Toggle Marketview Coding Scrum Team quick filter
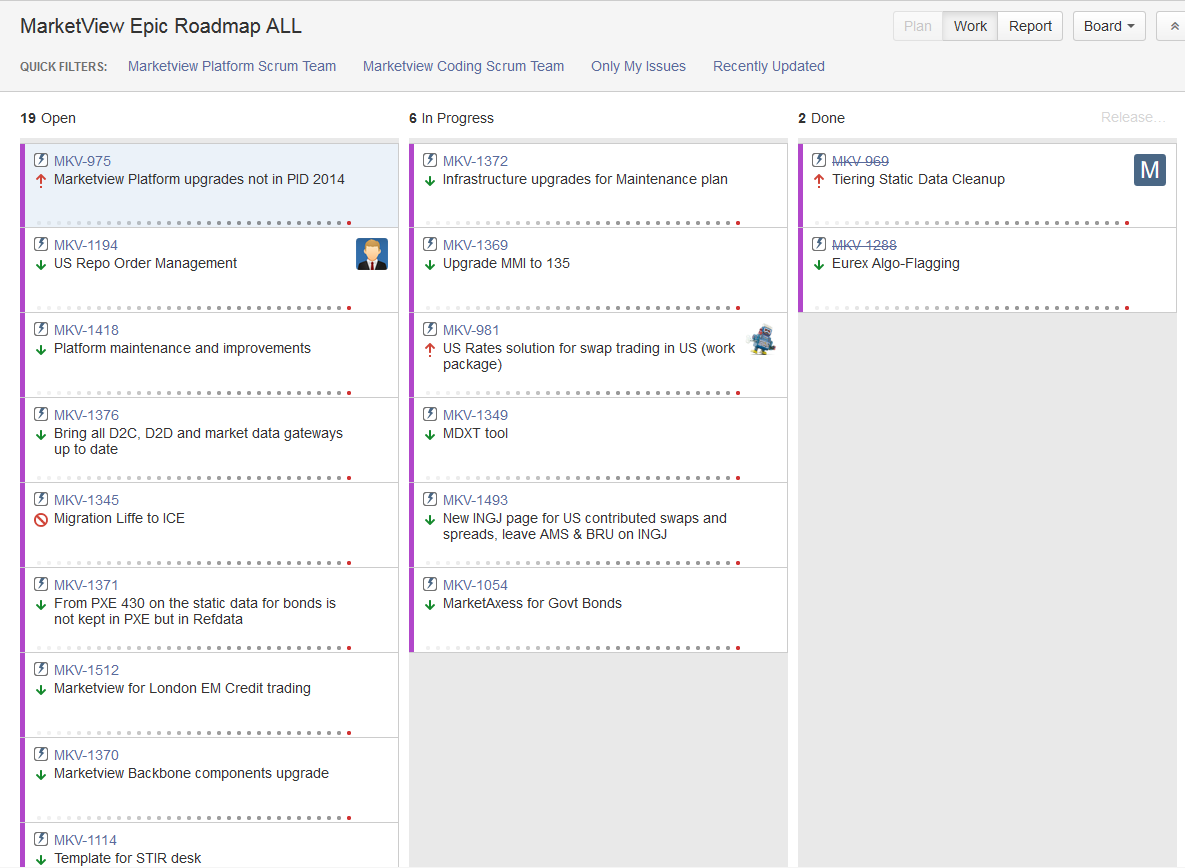Viewport: 1185px width, 868px height. point(463,66)
